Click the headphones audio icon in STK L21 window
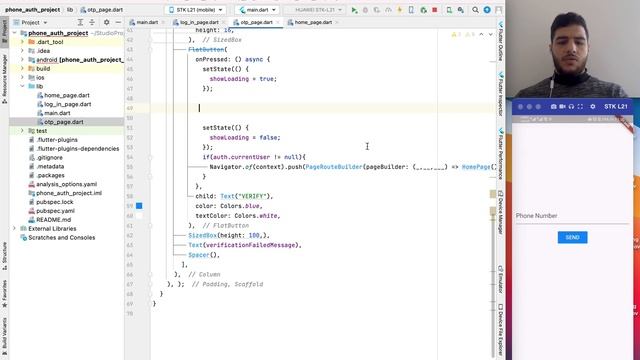Screen dimensions: 640x360 click(571, 107)
